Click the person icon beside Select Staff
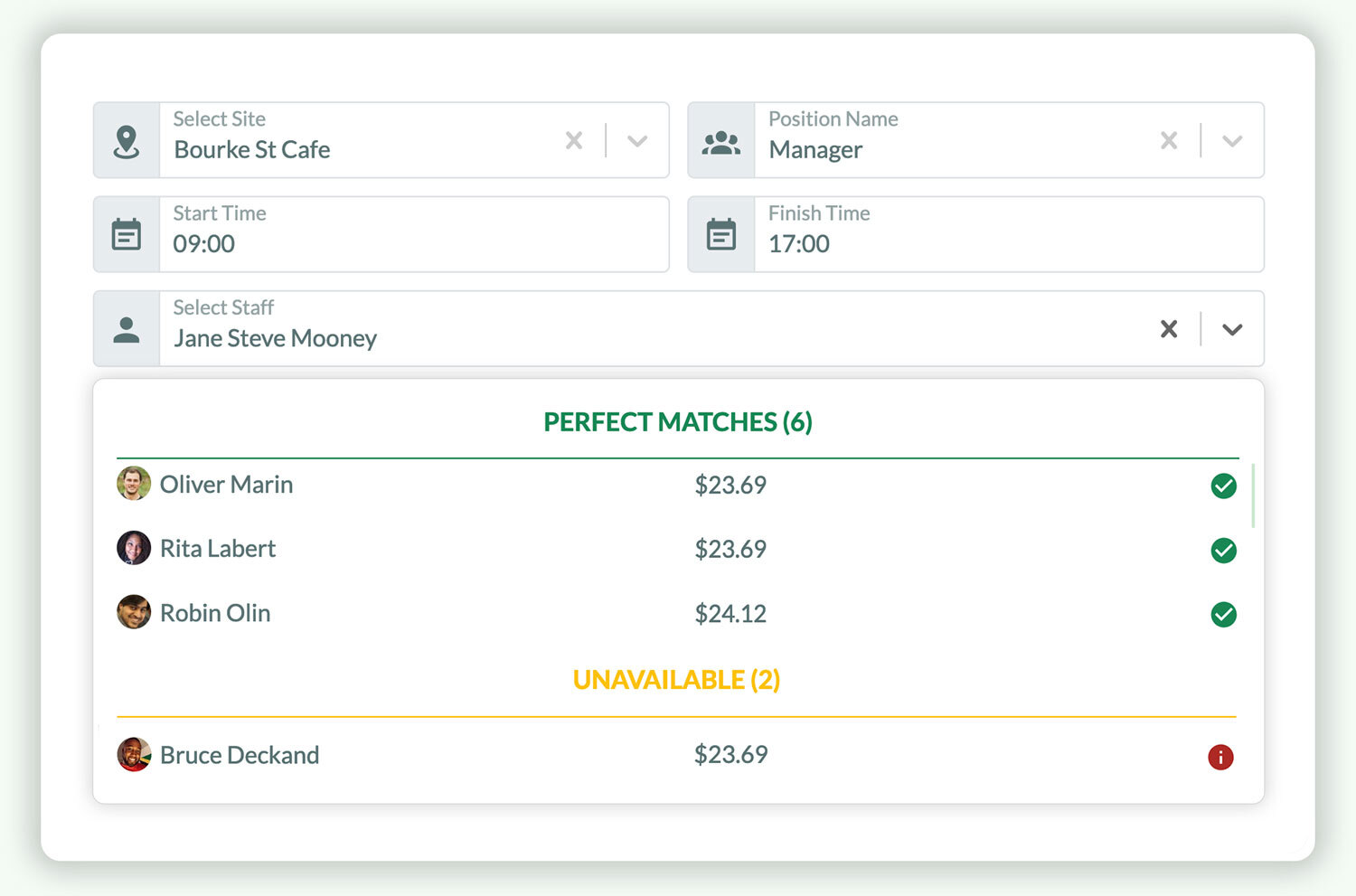The image size is (1356, 896). 127,330
